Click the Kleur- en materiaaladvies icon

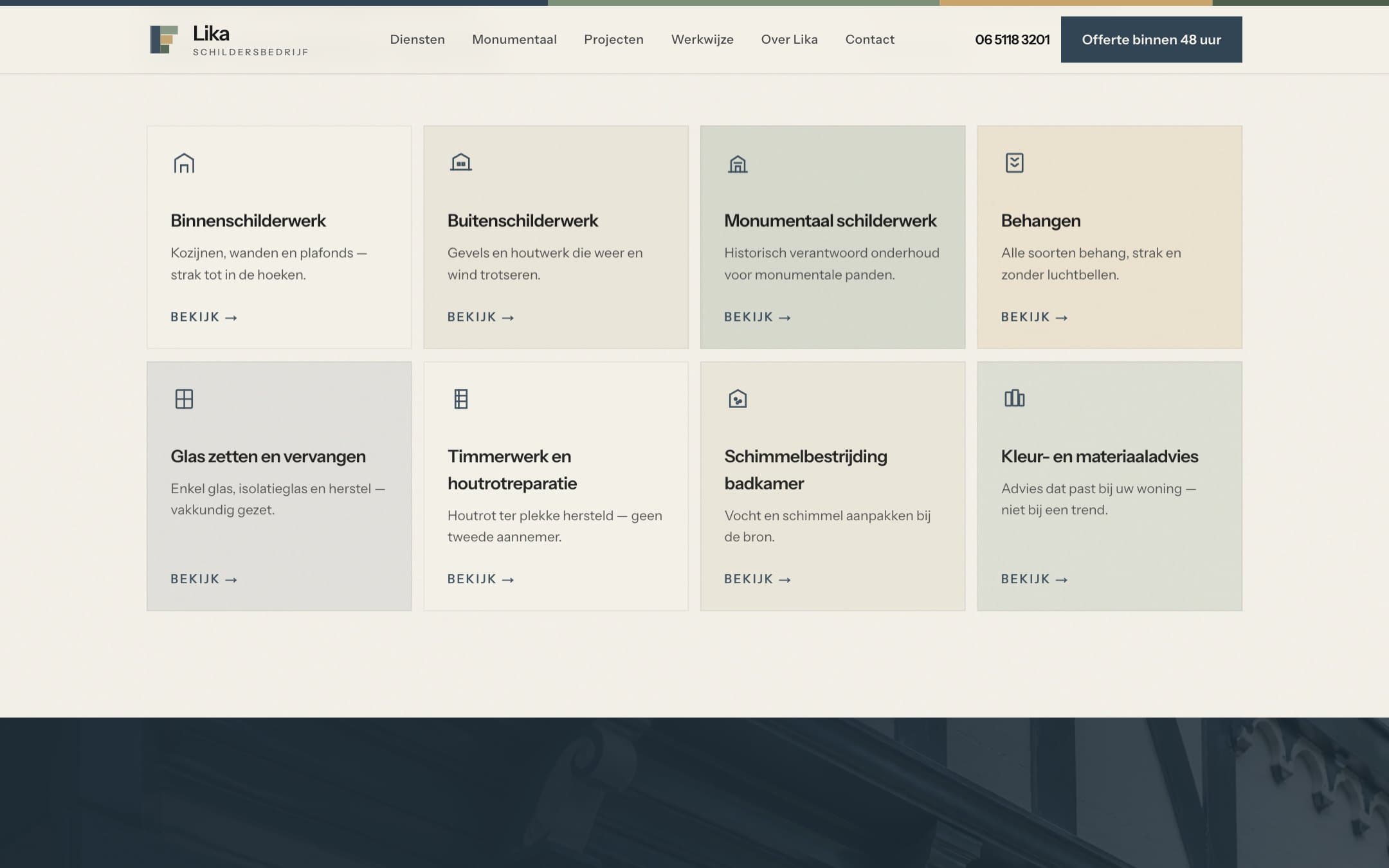(x=1014, y=398)
